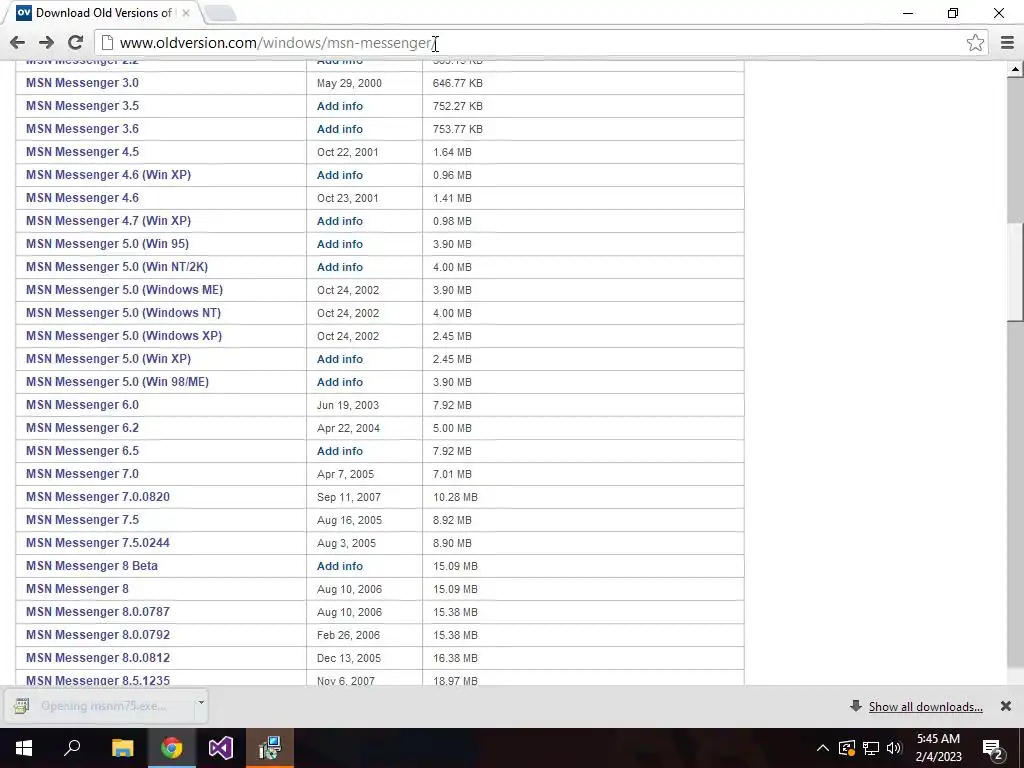Close the Download Old Versions tab
This screenshot has width=1024, height=768.
click(x=186, y=13)
